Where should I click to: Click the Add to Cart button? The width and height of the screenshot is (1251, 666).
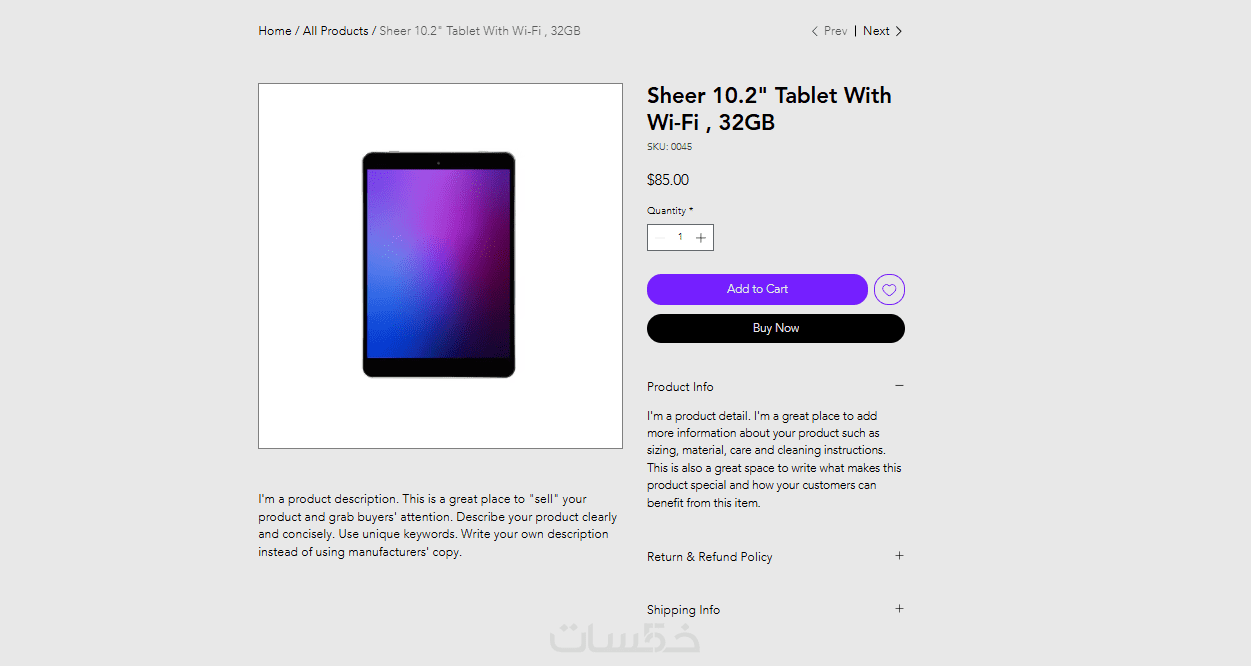757,289
